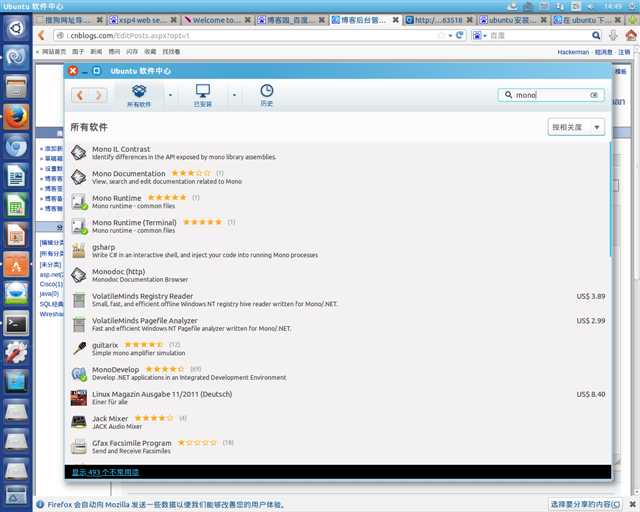The height and width of the screenshot is (512, 640).
Task: Click the Software Center results scrollbar
Action: coord(611,199)
